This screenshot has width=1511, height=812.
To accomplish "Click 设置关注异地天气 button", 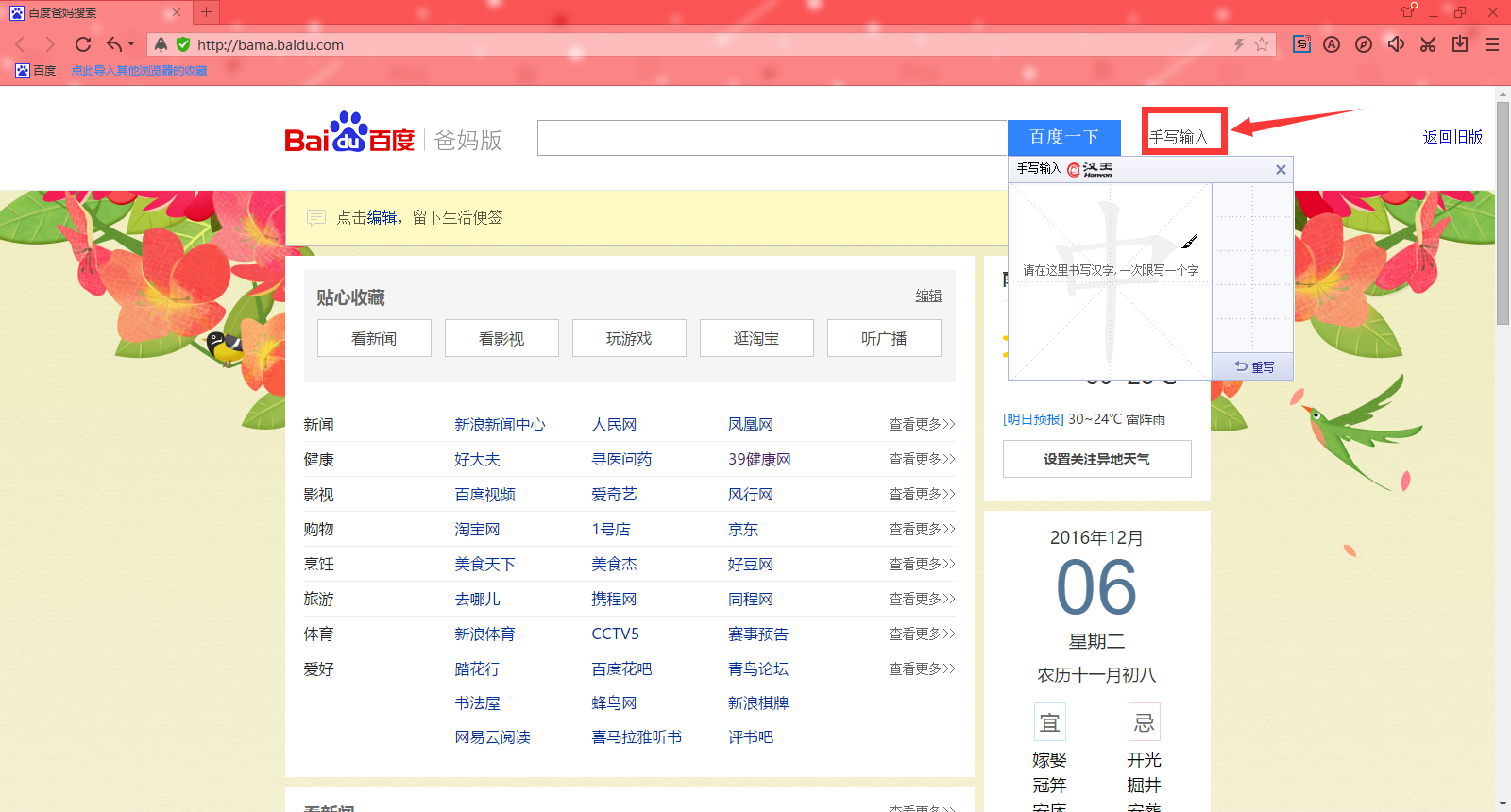I will coord(1097,459).
